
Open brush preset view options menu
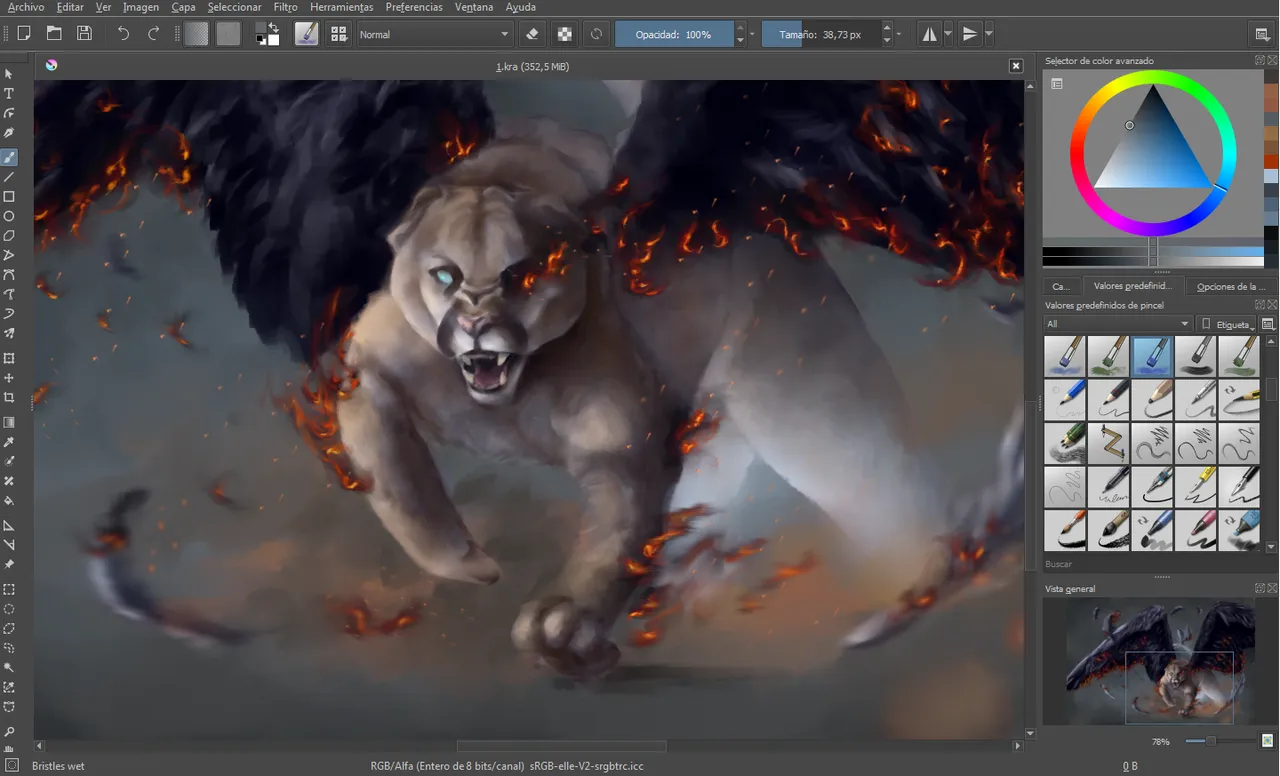(x=1268, y=324)
